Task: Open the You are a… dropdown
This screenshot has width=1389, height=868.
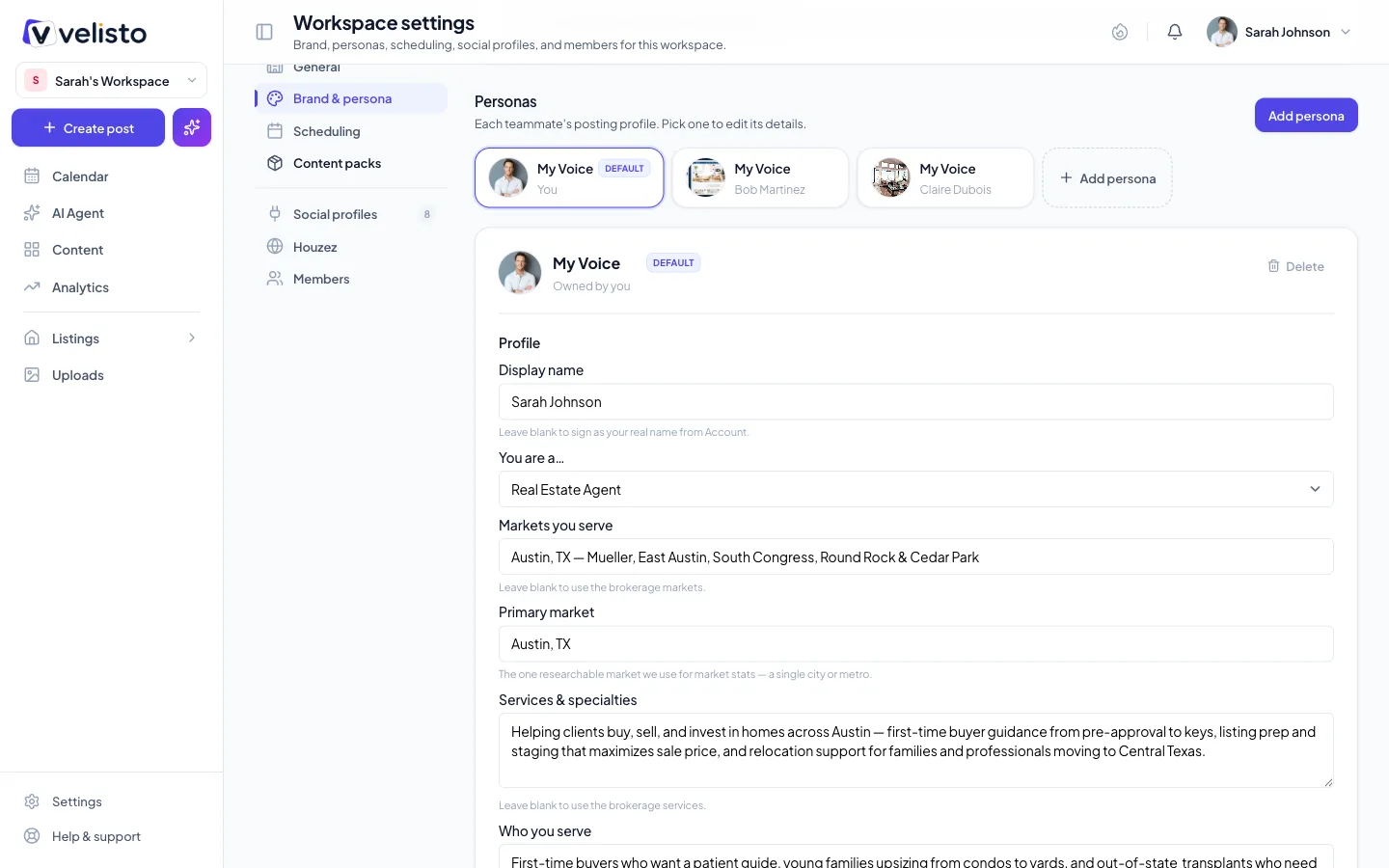Action: click(916, 489)
